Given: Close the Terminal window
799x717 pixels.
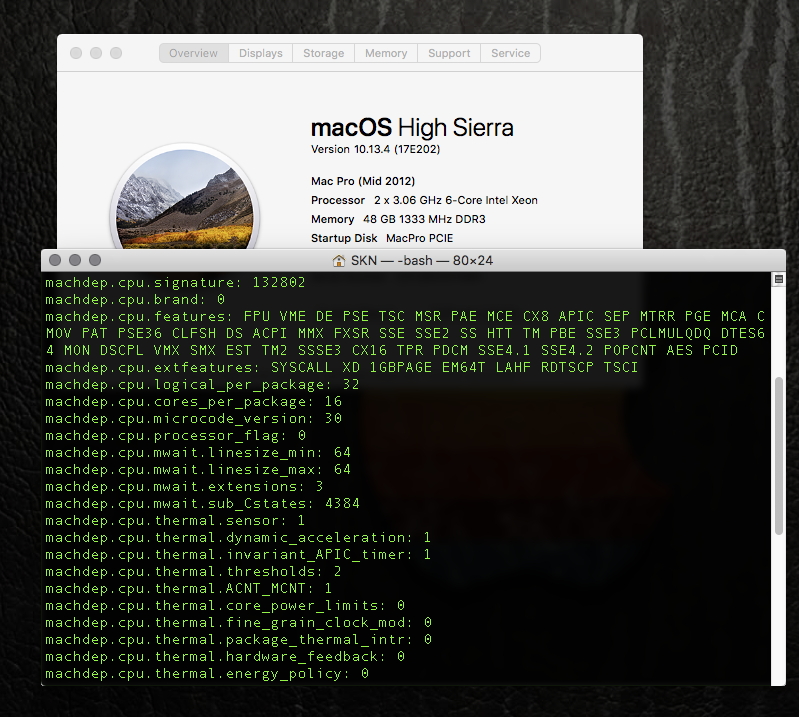Looking at the screenshot, I should 55,260.
